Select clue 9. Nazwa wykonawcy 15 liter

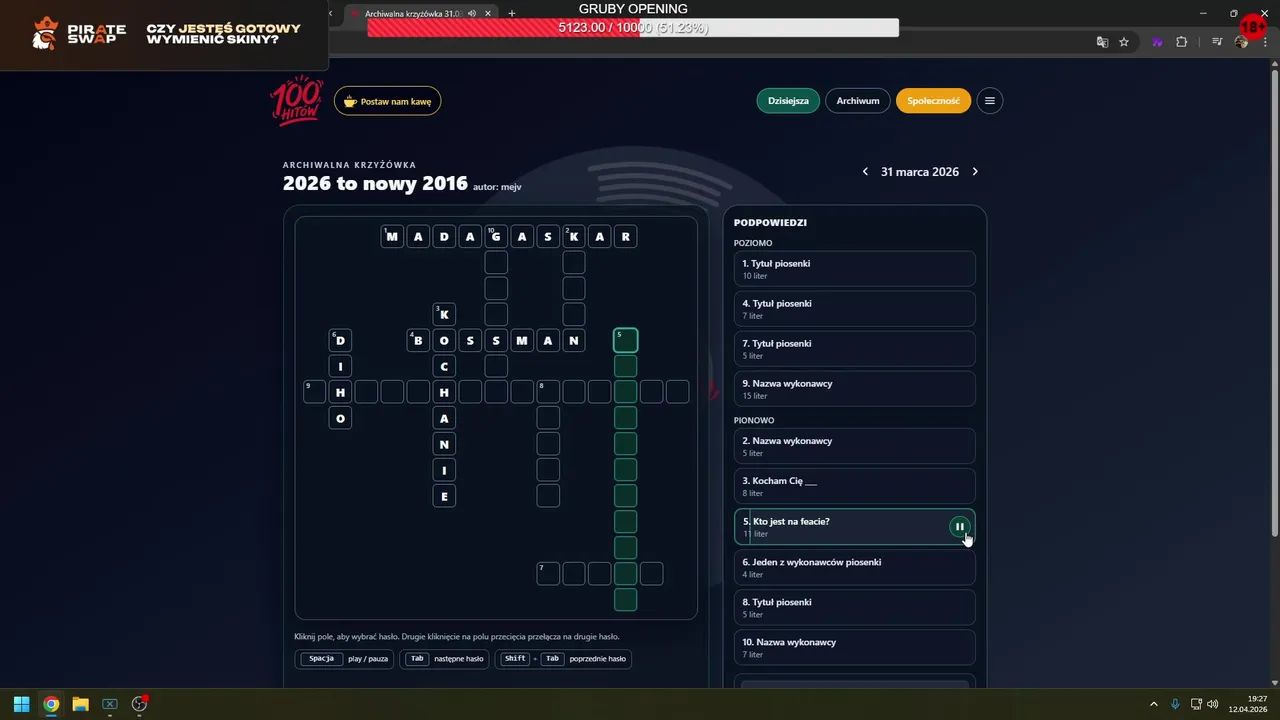[x=855, y=389]
